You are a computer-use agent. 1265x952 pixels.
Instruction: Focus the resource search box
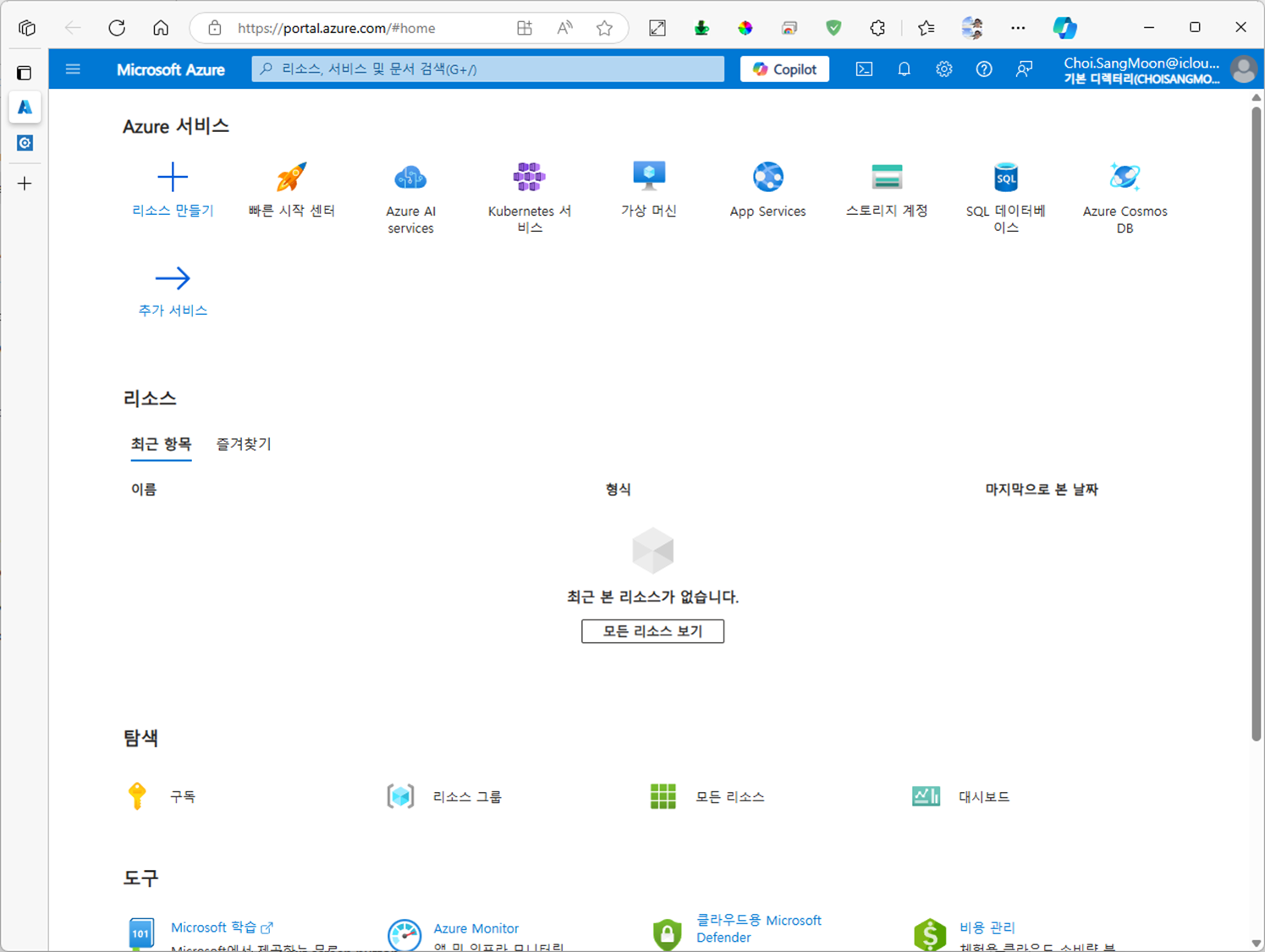(x=488, y=69)
